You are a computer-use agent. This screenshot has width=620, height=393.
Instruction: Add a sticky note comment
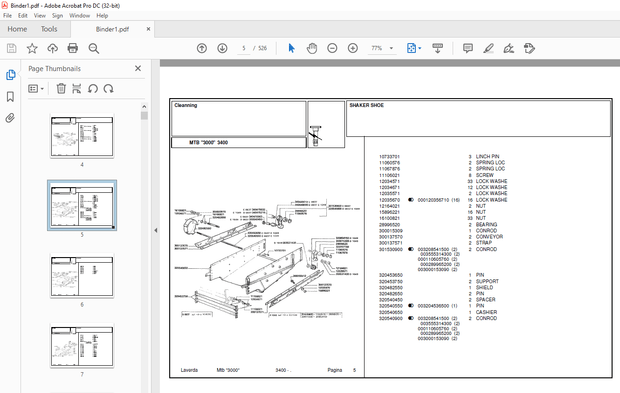click(468, 49)
